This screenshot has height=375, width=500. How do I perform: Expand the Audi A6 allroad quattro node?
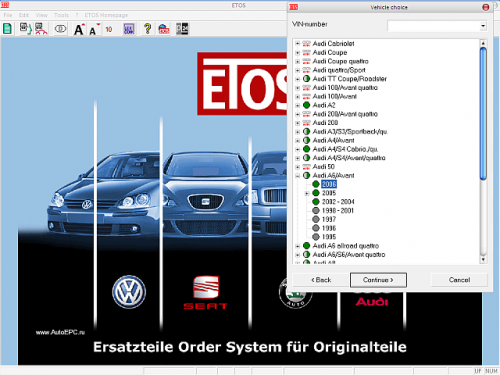click(297, 246)
